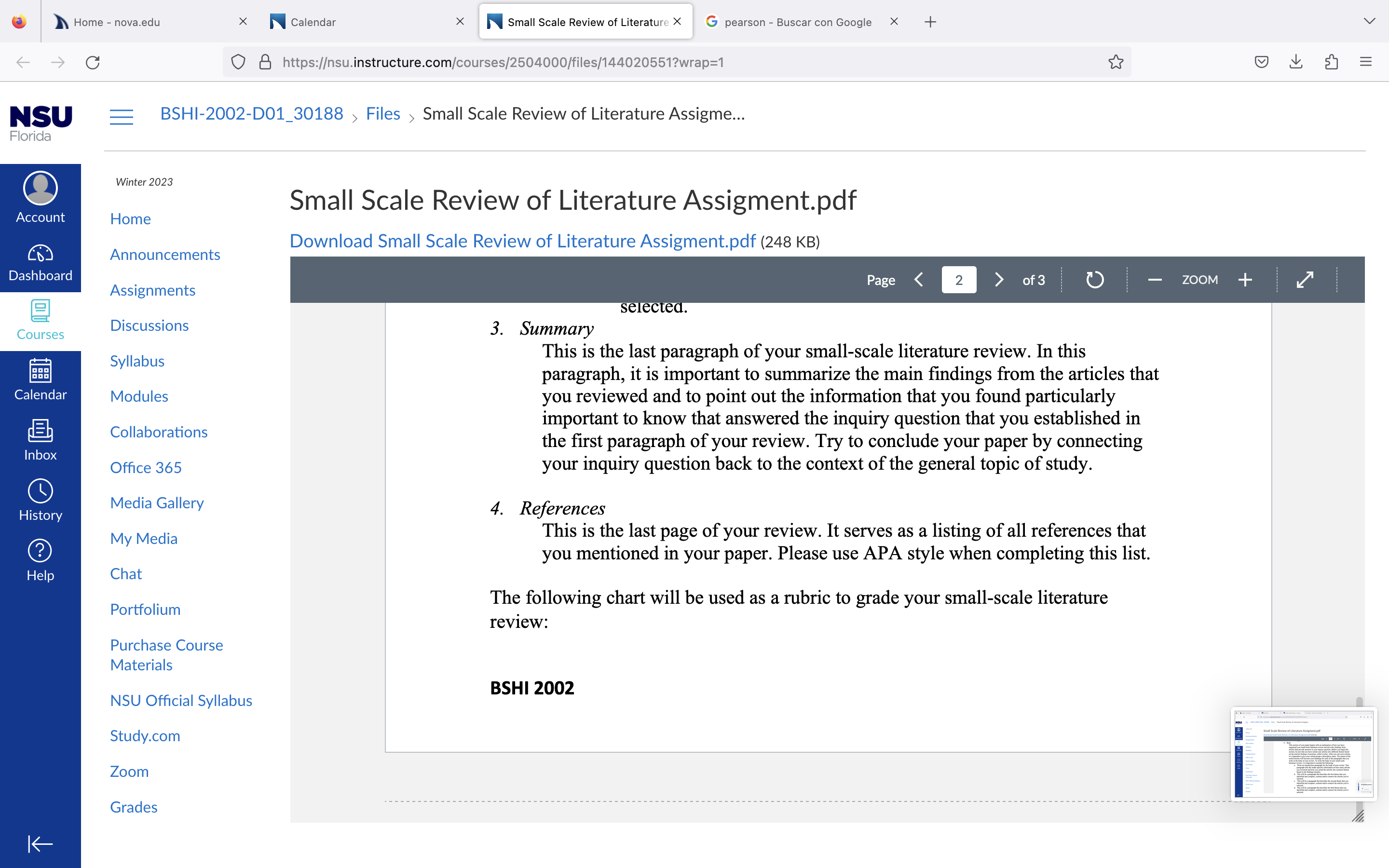Download Small Scale Review of Literature Assigment.pdf
The height and width of the screenshot is (868, 1389).
[522, 241]
